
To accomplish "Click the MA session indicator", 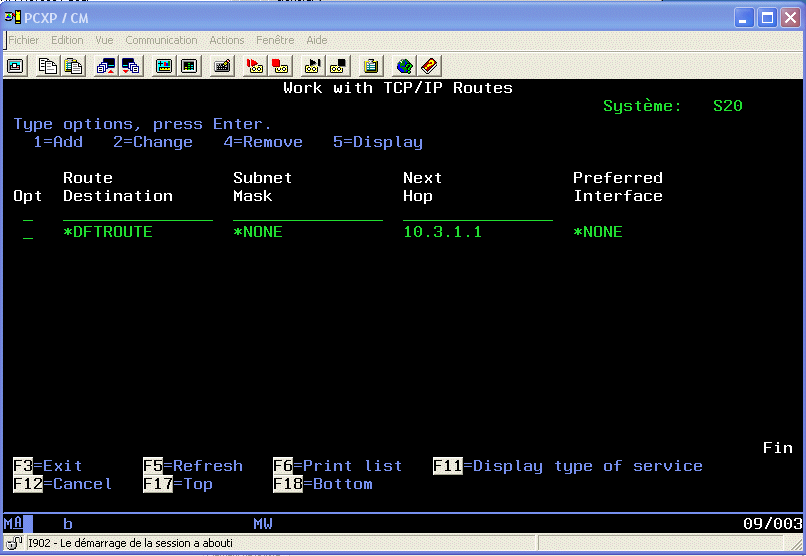I will point(13,524).
